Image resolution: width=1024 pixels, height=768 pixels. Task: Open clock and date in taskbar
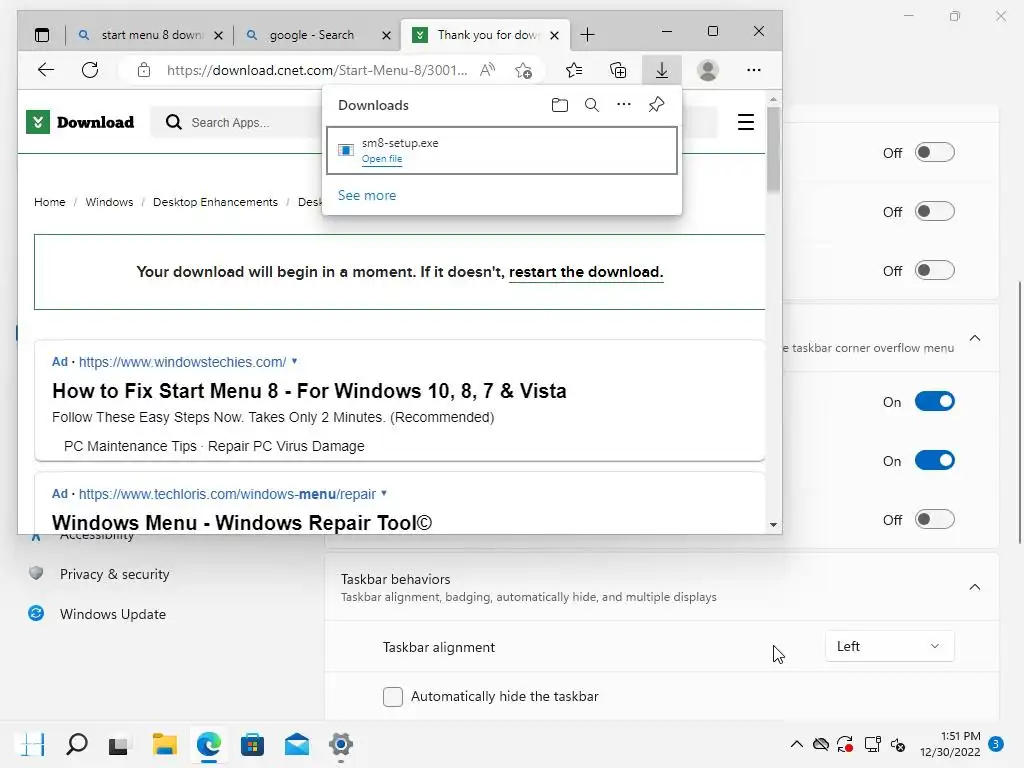[950, 744]
